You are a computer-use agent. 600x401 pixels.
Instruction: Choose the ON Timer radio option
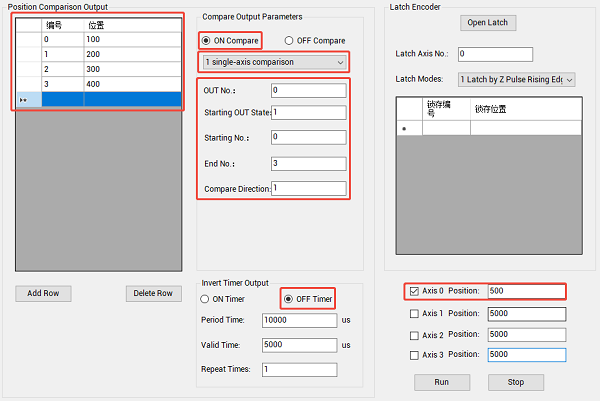(207, 298)
